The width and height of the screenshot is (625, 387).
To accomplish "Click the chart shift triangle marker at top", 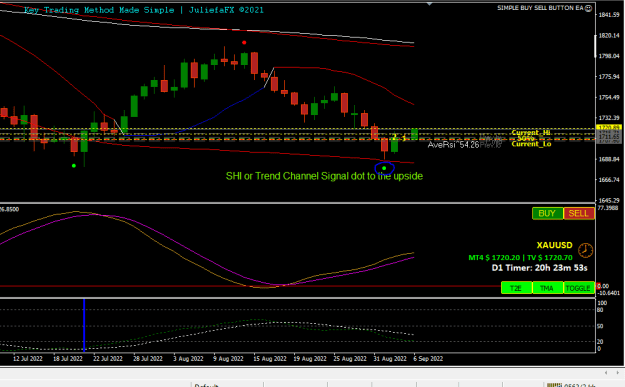I will pyautogui.click(x=429, y=4).
